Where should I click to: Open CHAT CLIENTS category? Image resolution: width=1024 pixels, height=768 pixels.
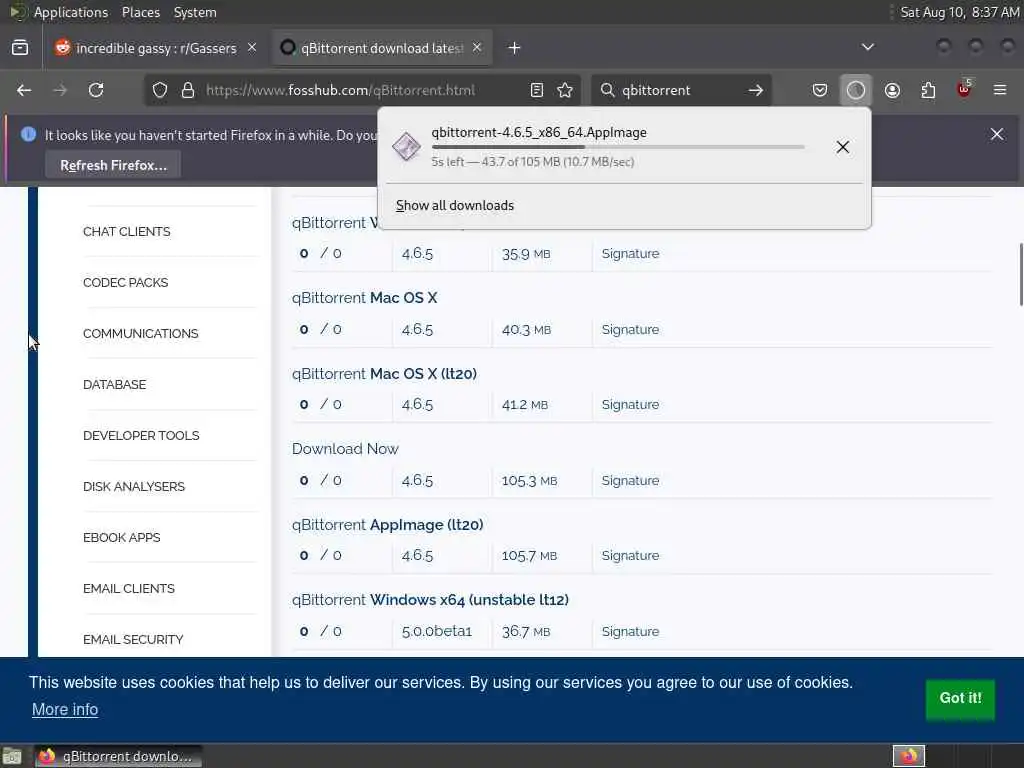click(126, 231)
